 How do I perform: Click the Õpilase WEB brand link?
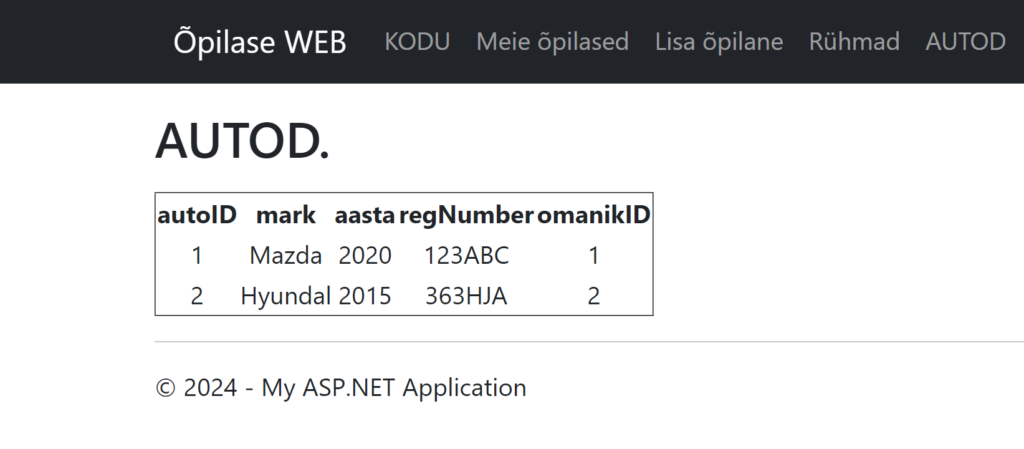pyautogui.click(x=260, y=42)
